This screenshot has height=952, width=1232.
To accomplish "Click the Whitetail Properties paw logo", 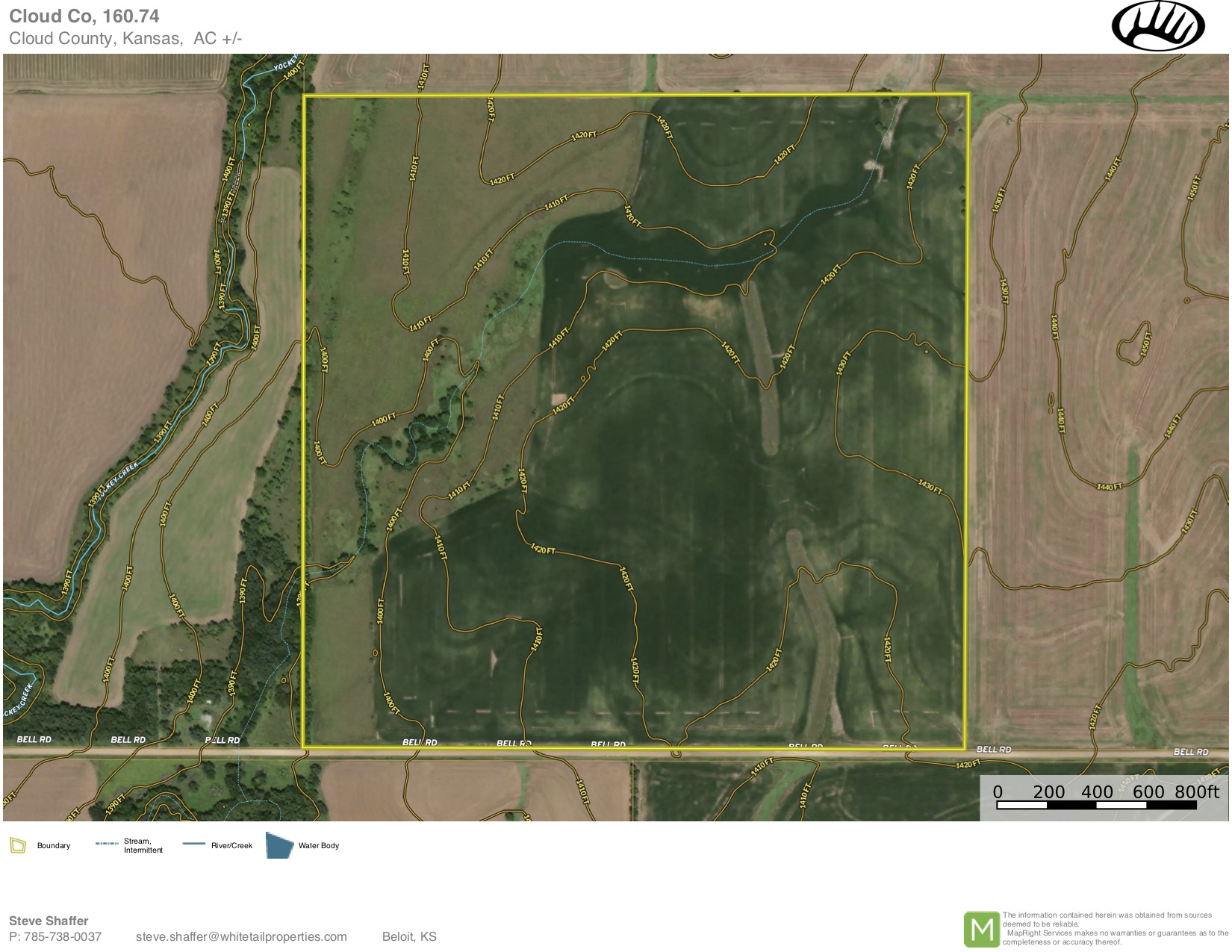I will point(1157,25).
